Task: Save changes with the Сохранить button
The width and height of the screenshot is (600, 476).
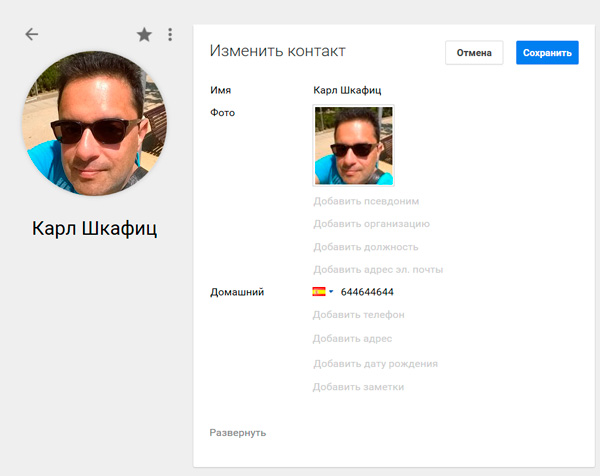Action: coord(547,53)
